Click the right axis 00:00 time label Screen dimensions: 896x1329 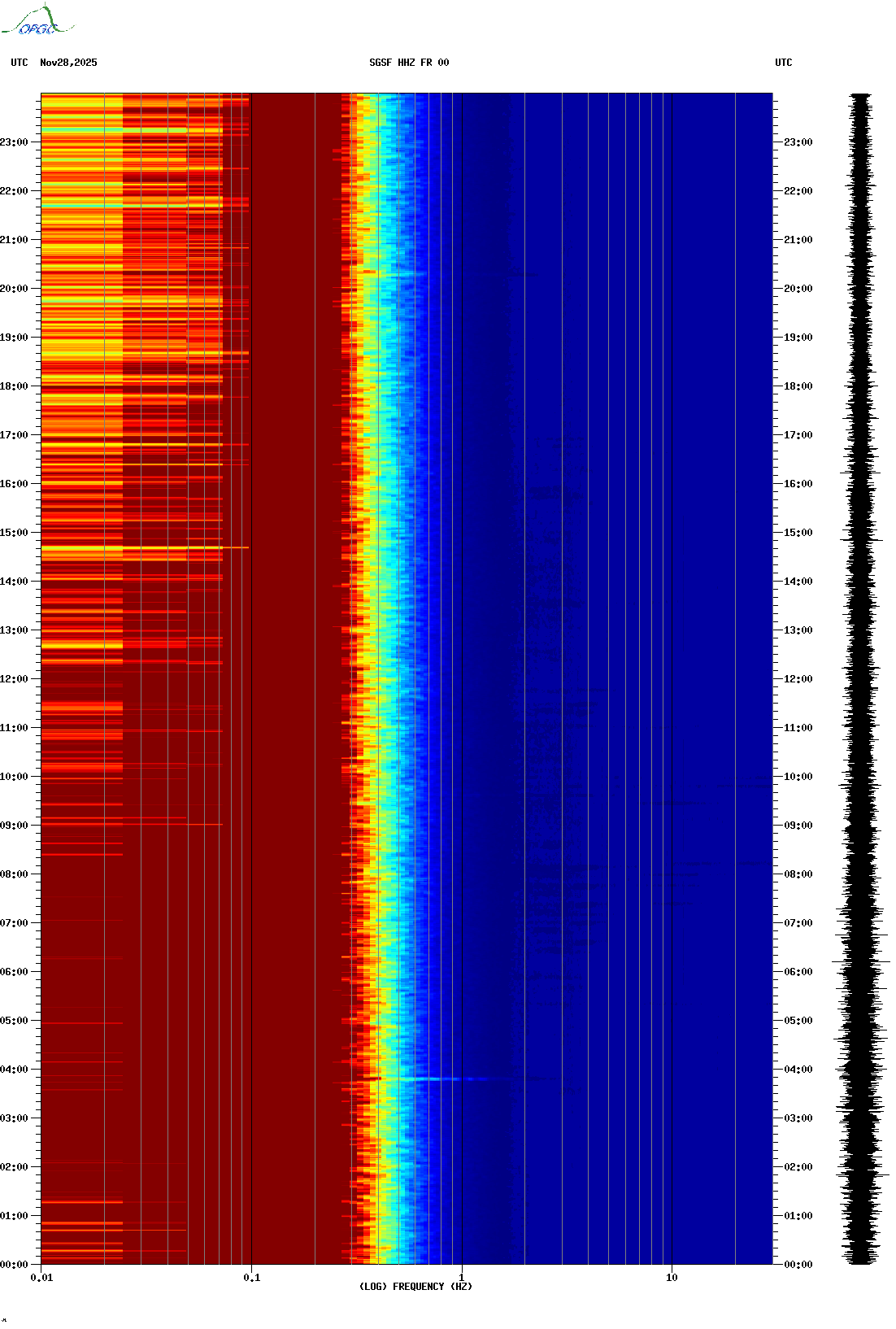(x=798, y=1265)
